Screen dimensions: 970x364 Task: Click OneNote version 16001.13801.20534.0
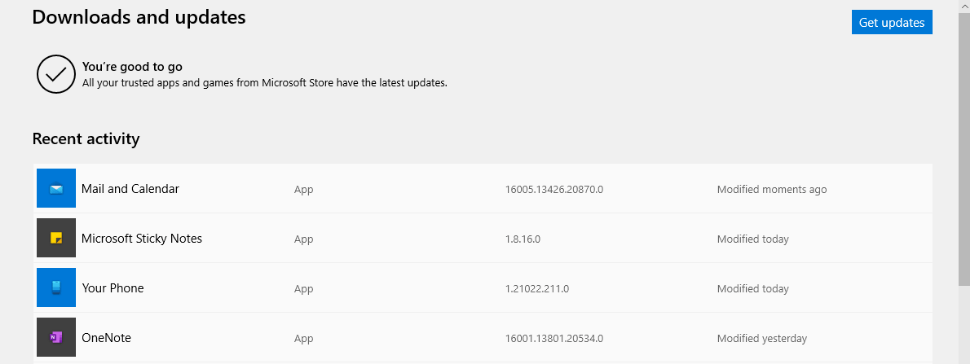[x=554, y=339]
